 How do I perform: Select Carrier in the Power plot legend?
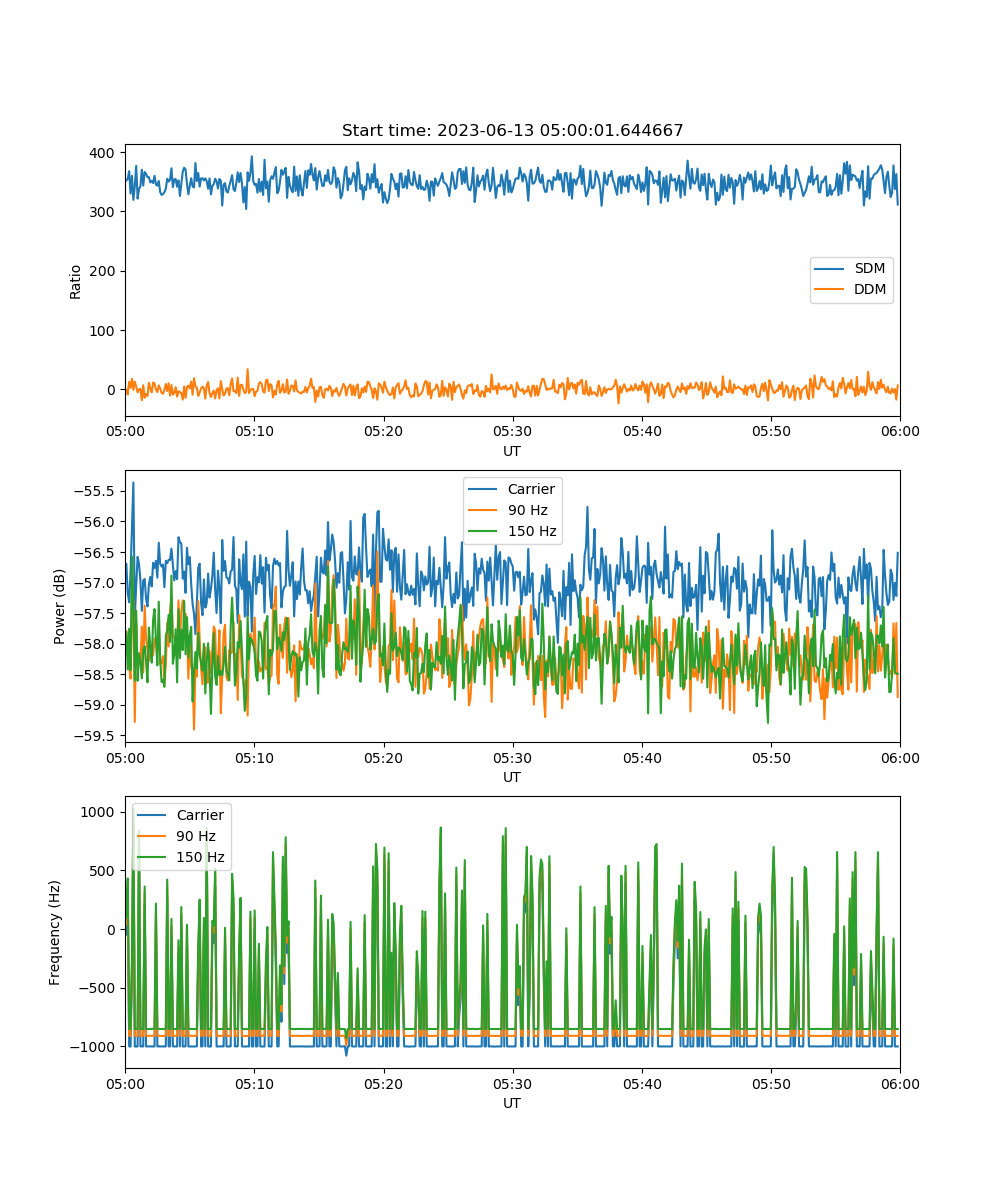pos(531,489)
